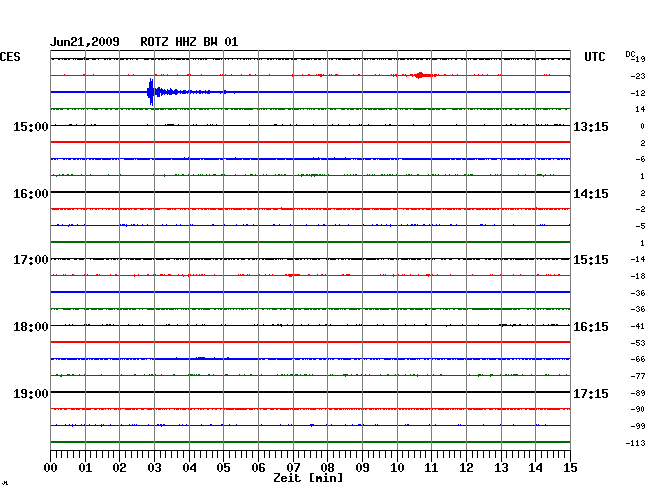Click the 16:00 local time label
Image resolution: width=650 pixels, height=494 pixels.
pyautogui.click(x=31, y=194)
